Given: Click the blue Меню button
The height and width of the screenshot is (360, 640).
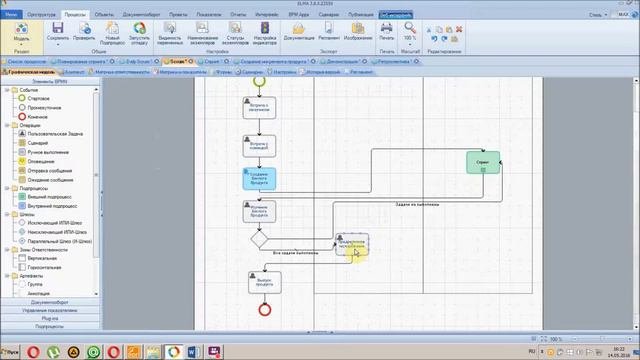Looking at the screenshot, I should pyautogui.click(x=11, y=15).
